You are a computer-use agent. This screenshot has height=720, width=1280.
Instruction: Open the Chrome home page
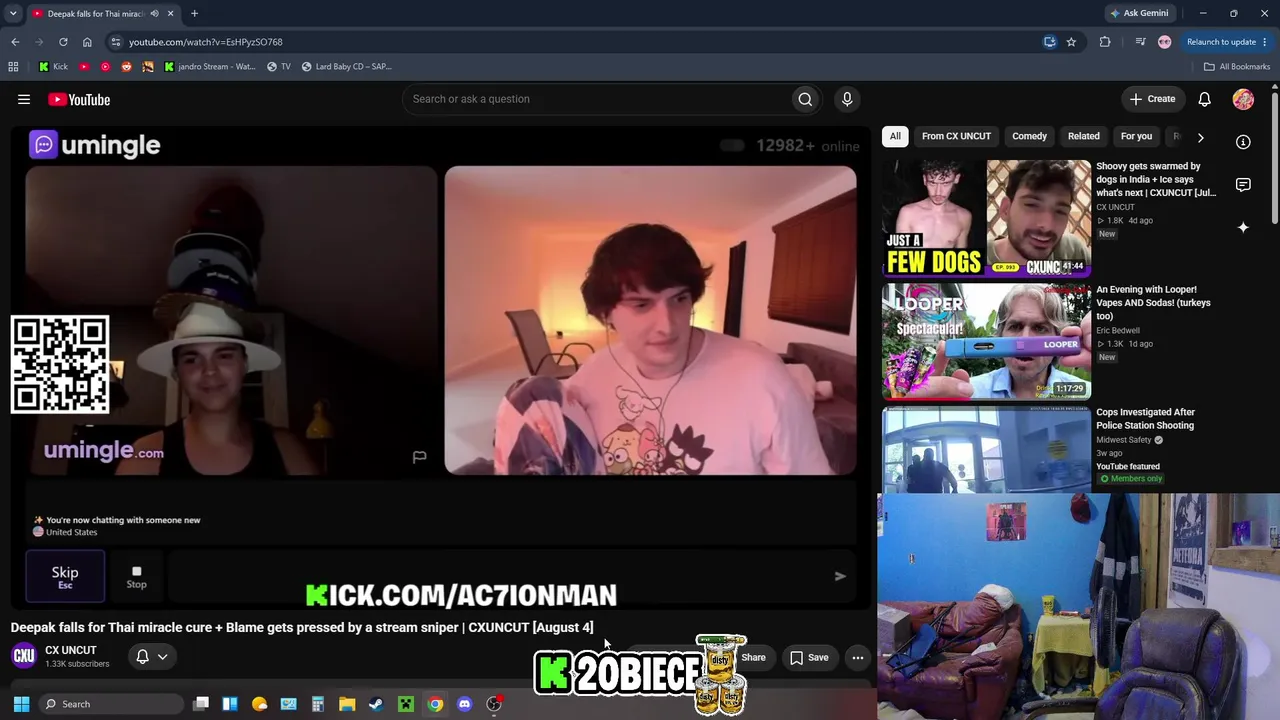[87, 42]
